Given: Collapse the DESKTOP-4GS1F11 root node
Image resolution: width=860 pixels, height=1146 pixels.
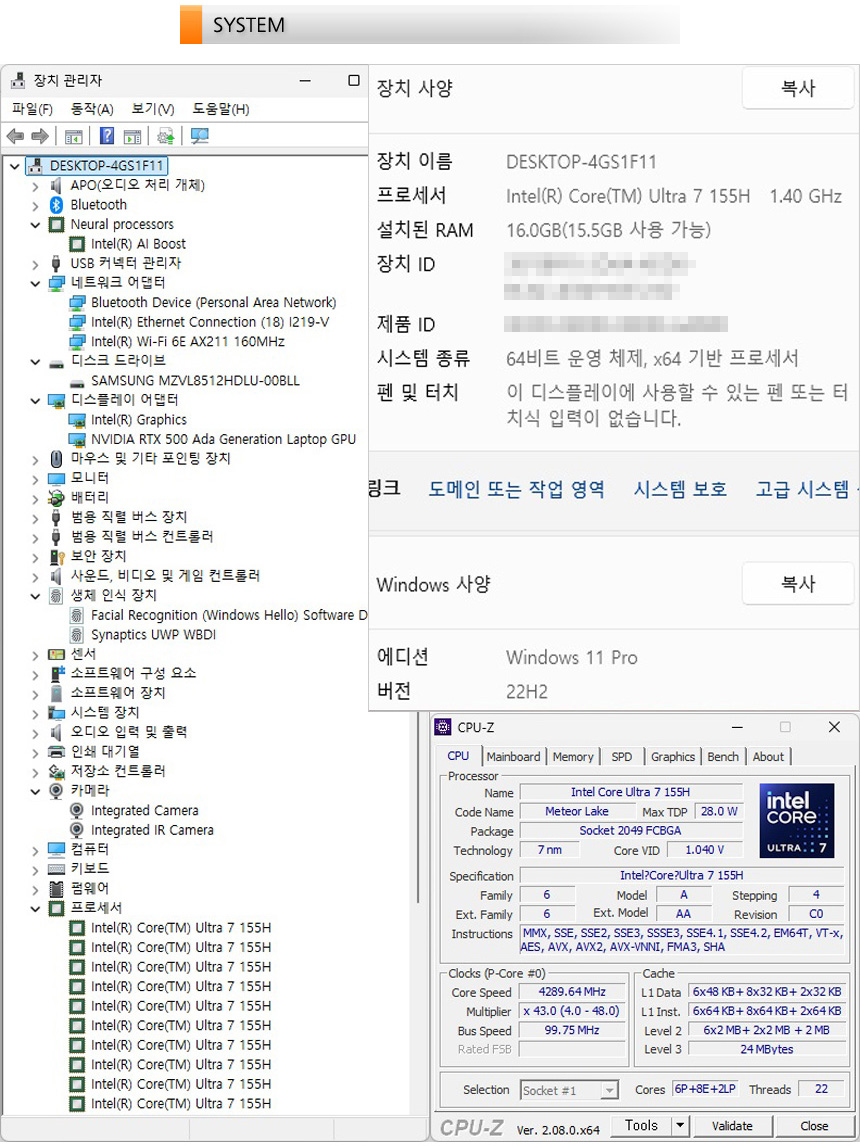Looking at the screenshot, I should pos(15,166).
